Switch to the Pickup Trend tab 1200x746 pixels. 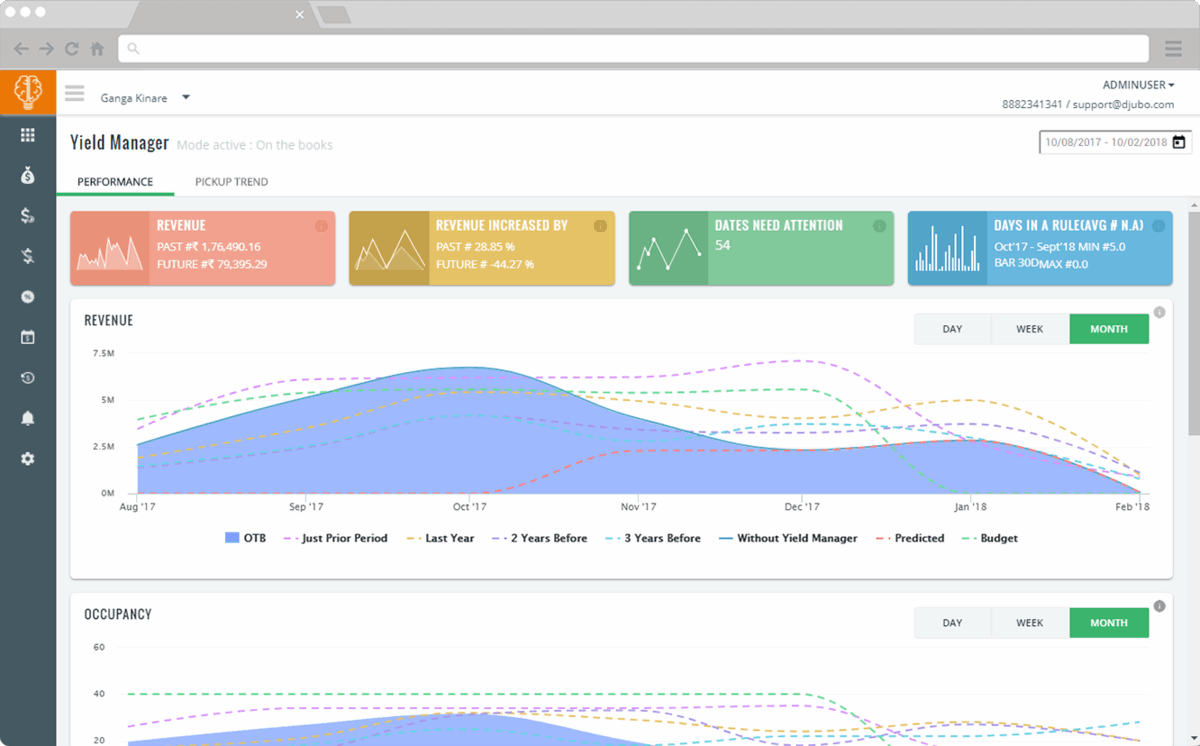pos(231,182)
